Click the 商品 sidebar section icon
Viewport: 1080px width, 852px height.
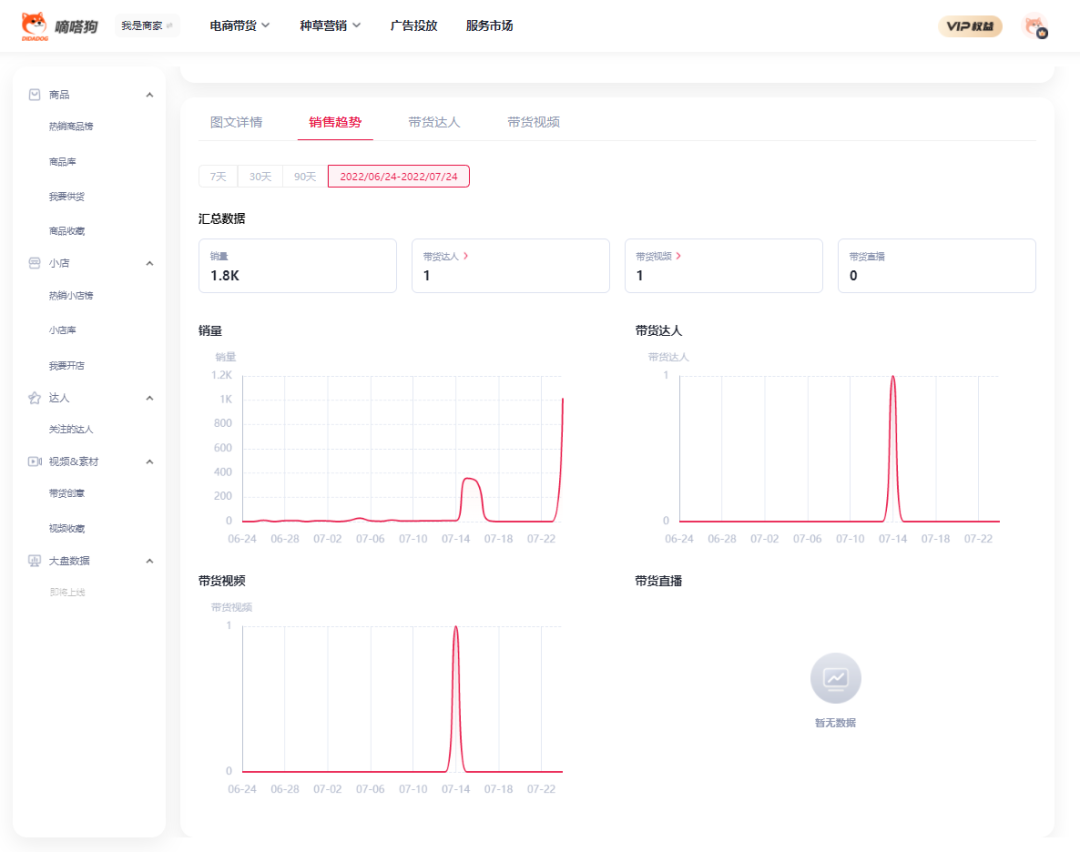coord(34,95)
